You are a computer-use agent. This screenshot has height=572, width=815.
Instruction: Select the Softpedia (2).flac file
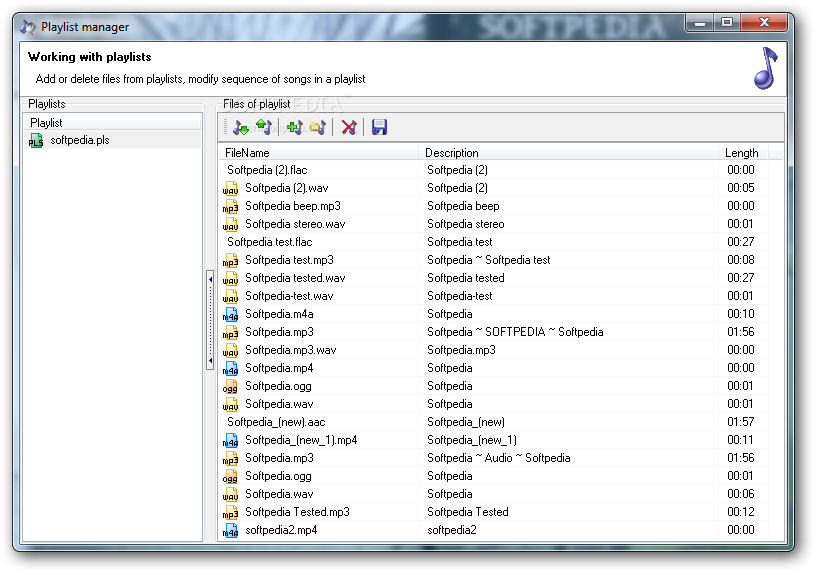click(267, 170)
